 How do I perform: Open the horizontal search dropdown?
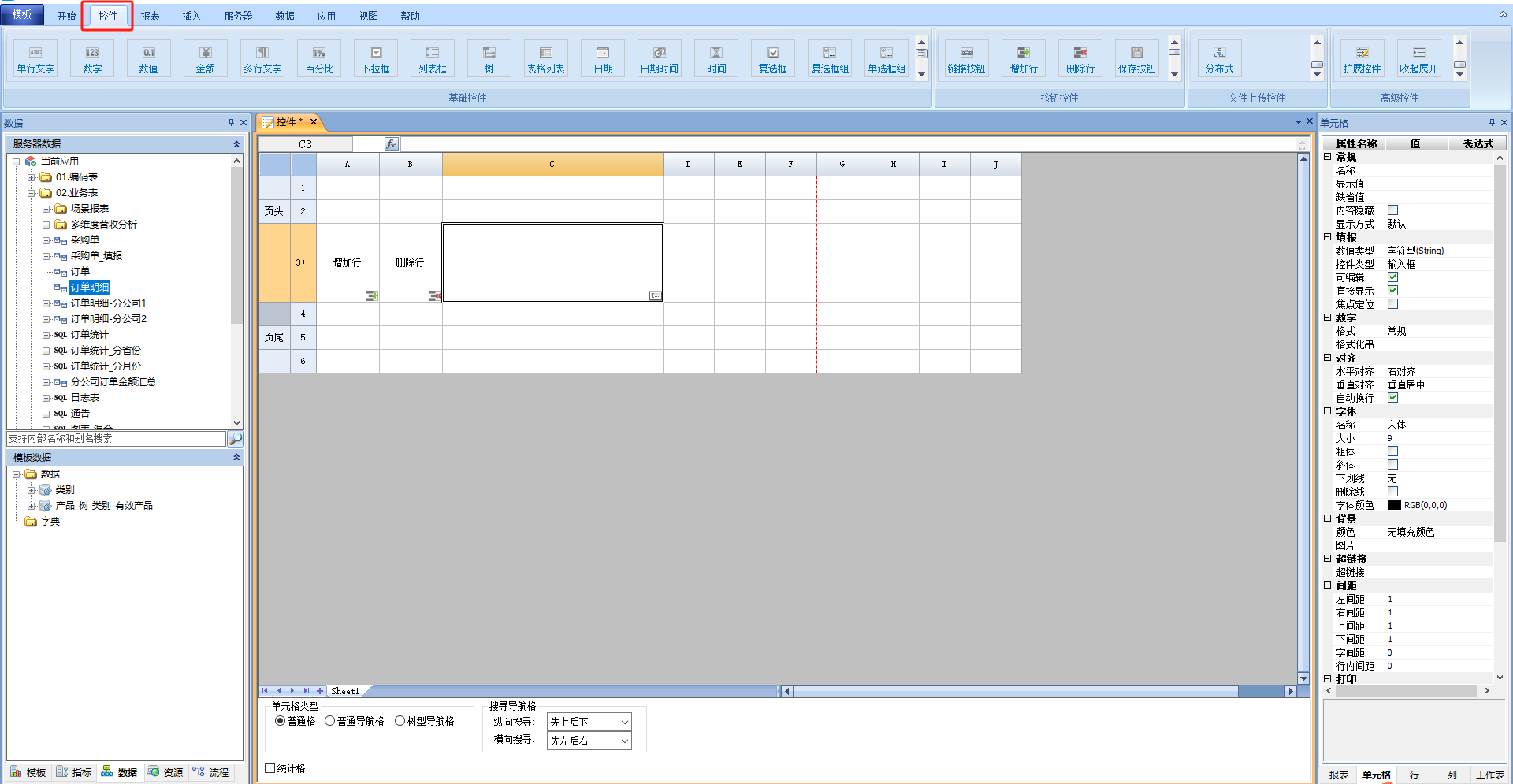pos(589,741)
